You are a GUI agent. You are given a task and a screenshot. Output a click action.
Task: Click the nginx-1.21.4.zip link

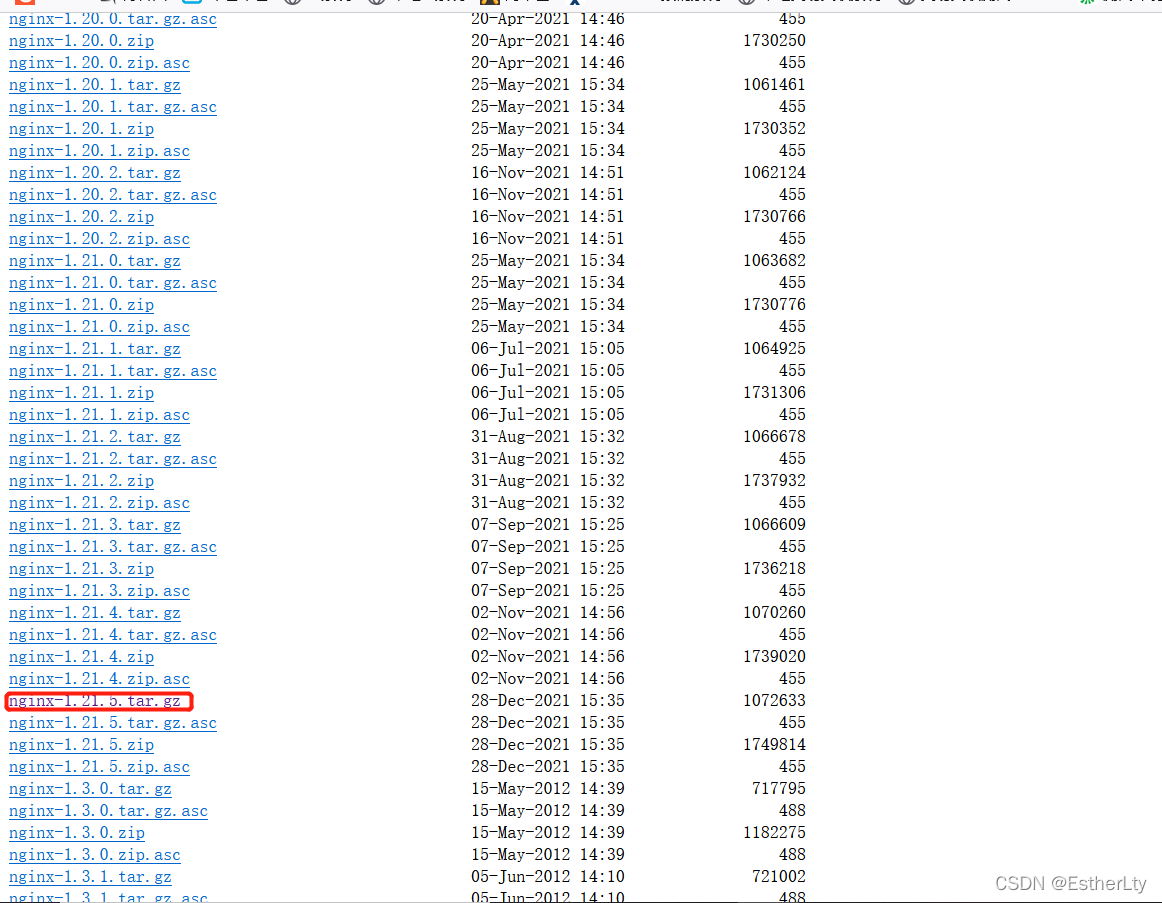coord(82,657)
